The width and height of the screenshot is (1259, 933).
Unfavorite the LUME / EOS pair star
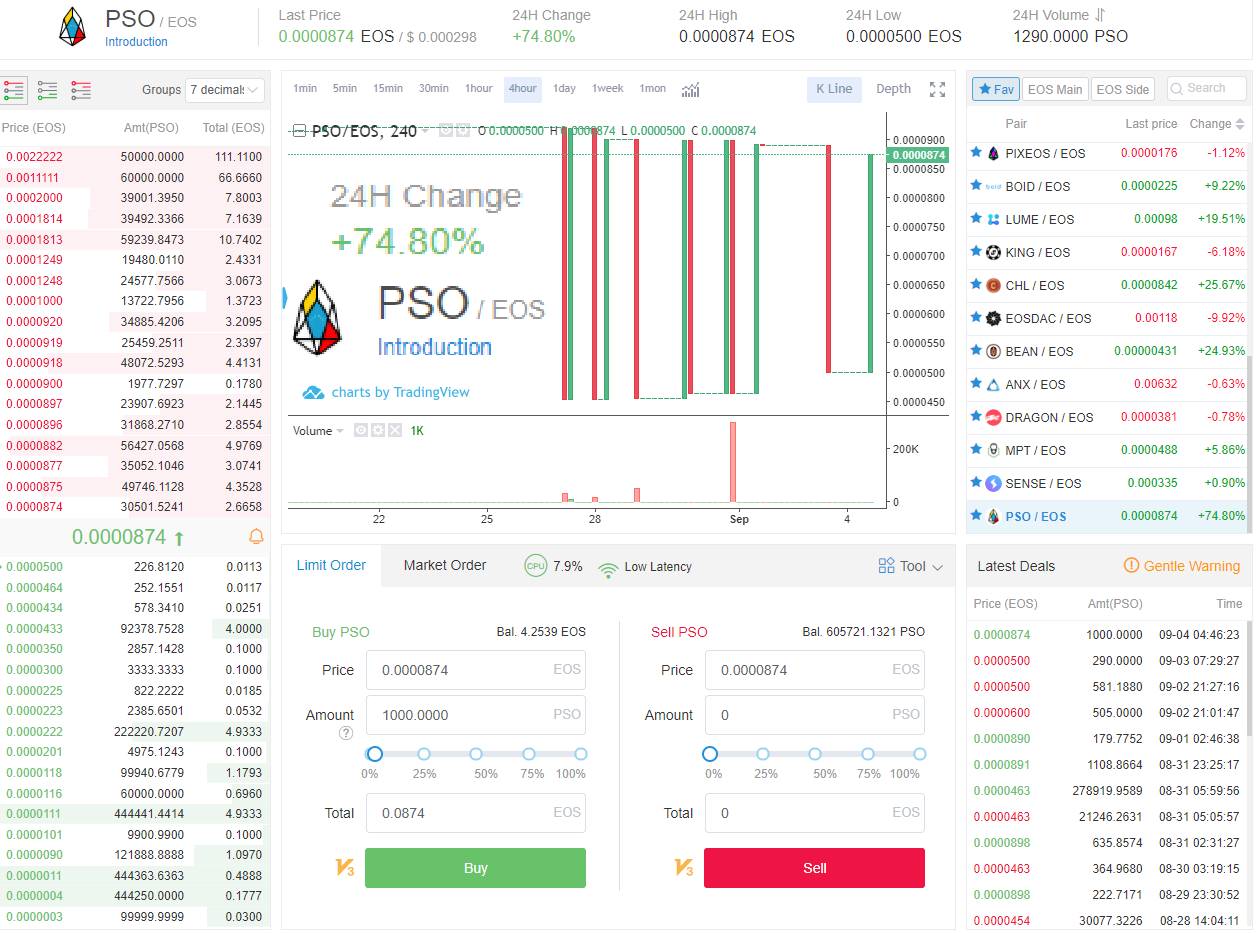[976, 219]
